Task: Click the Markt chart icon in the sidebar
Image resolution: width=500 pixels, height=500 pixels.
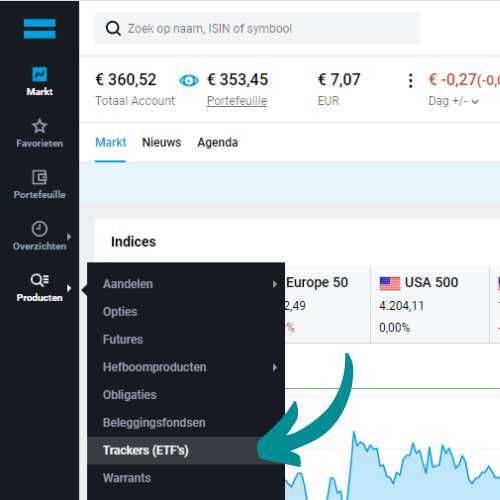Action: coord(39,74)
